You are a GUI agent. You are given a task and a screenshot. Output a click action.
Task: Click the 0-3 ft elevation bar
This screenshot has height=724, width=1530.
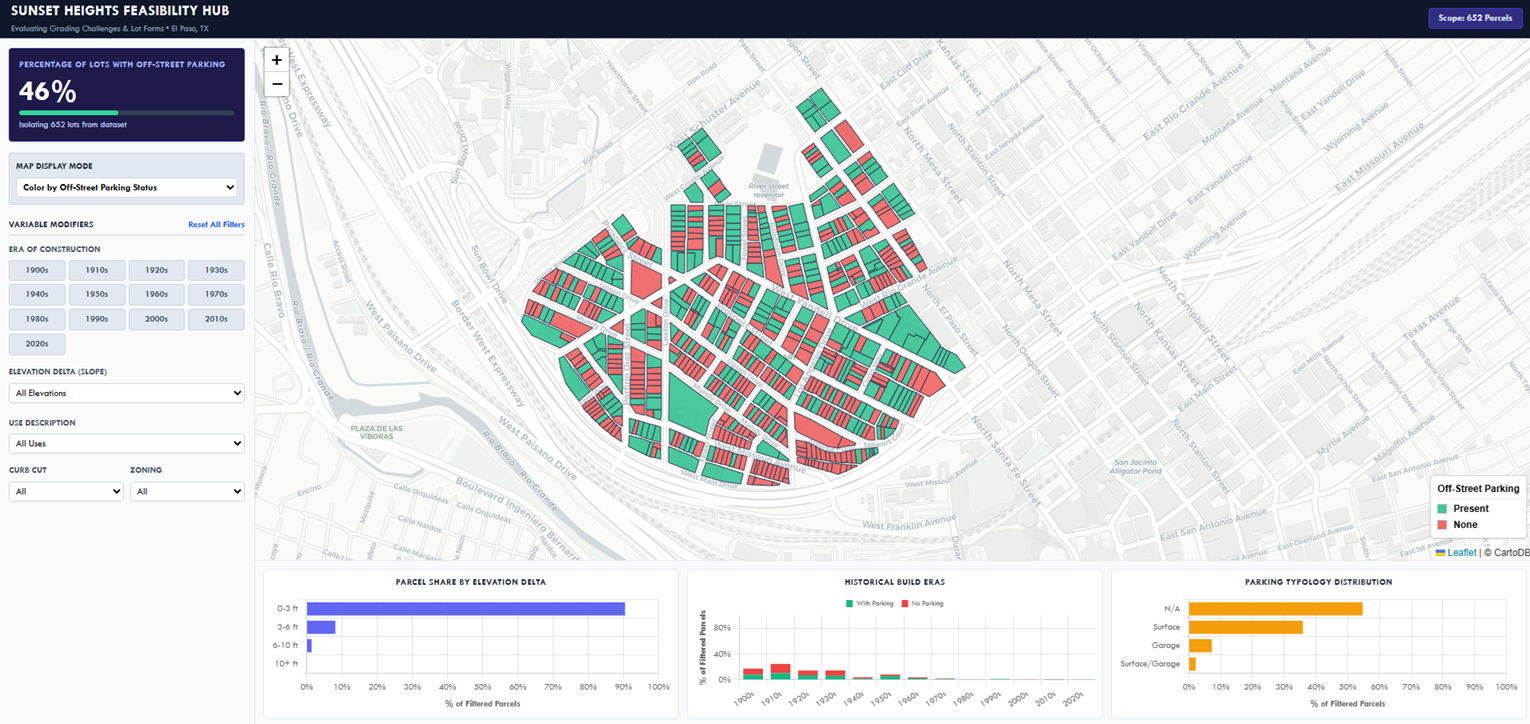(x=466, y=608)
